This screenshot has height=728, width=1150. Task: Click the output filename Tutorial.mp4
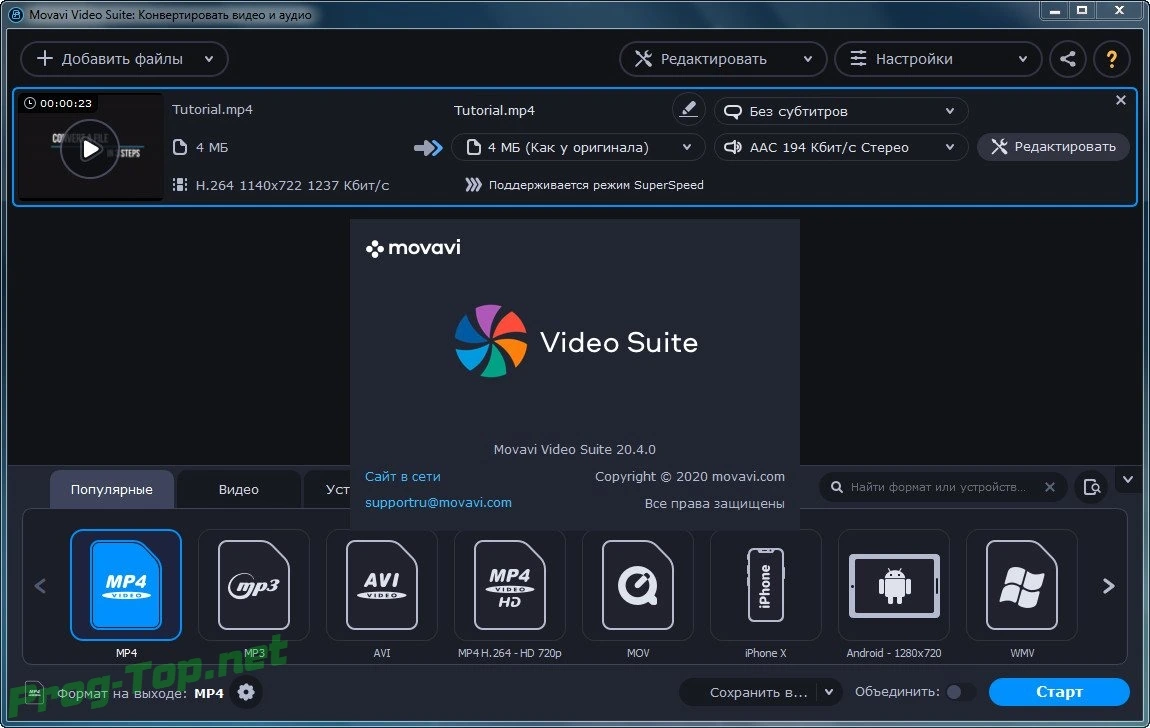click(x=494, y=111)
